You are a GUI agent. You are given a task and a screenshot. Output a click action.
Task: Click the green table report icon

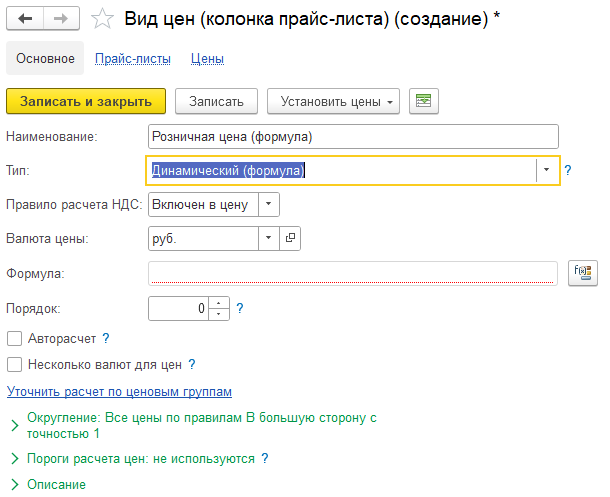coord(425,101)
